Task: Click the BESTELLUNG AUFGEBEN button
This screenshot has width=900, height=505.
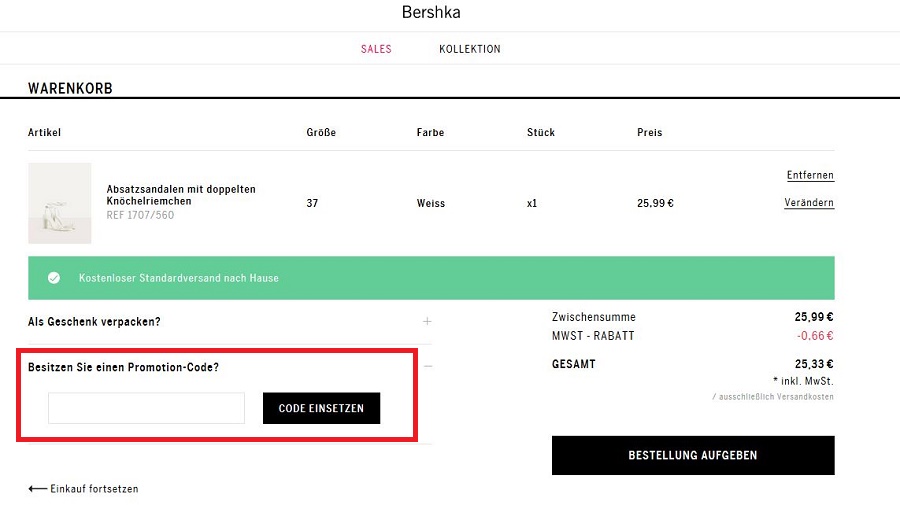Action: [693, 455]
